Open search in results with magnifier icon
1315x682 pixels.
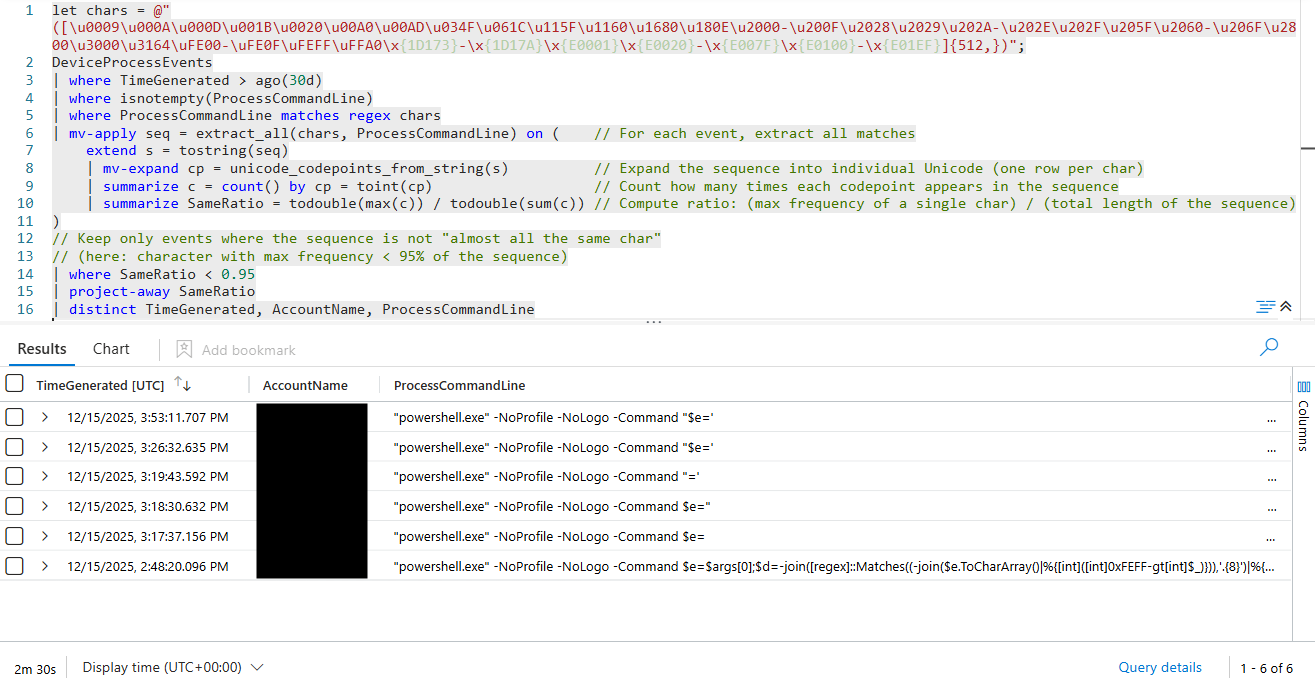[x=1269, y=347]
